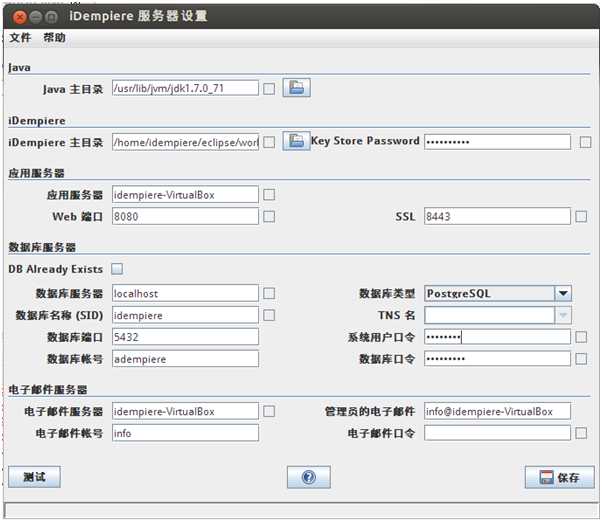This screenshot has height=522, width=602.
Task: Open the 文件 menu
Action: click(20, 38)
